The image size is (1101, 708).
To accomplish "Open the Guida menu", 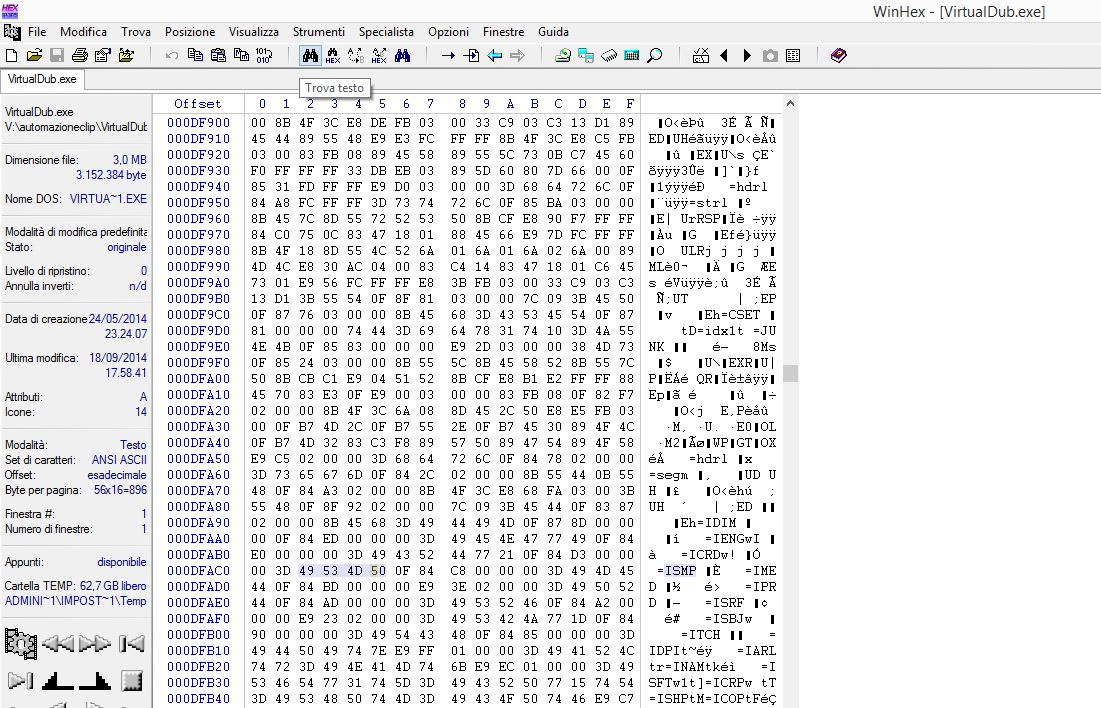I will (x=553, y=32).
